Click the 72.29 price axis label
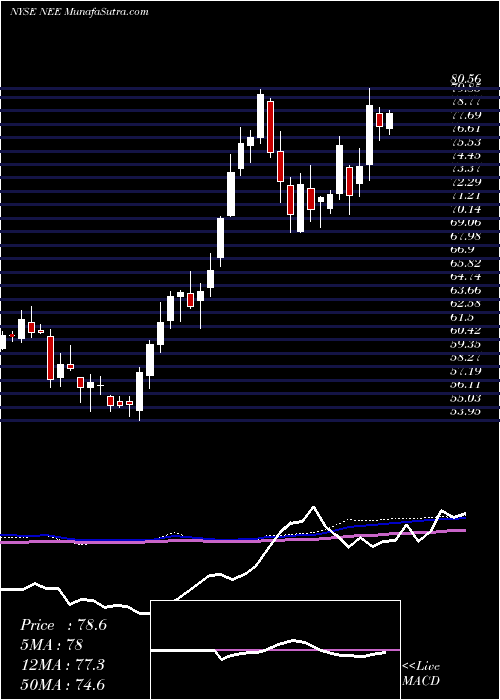Image resolution: width=500 pixels, height=700 pixels. pyautogui.click(x=465, y=183)
